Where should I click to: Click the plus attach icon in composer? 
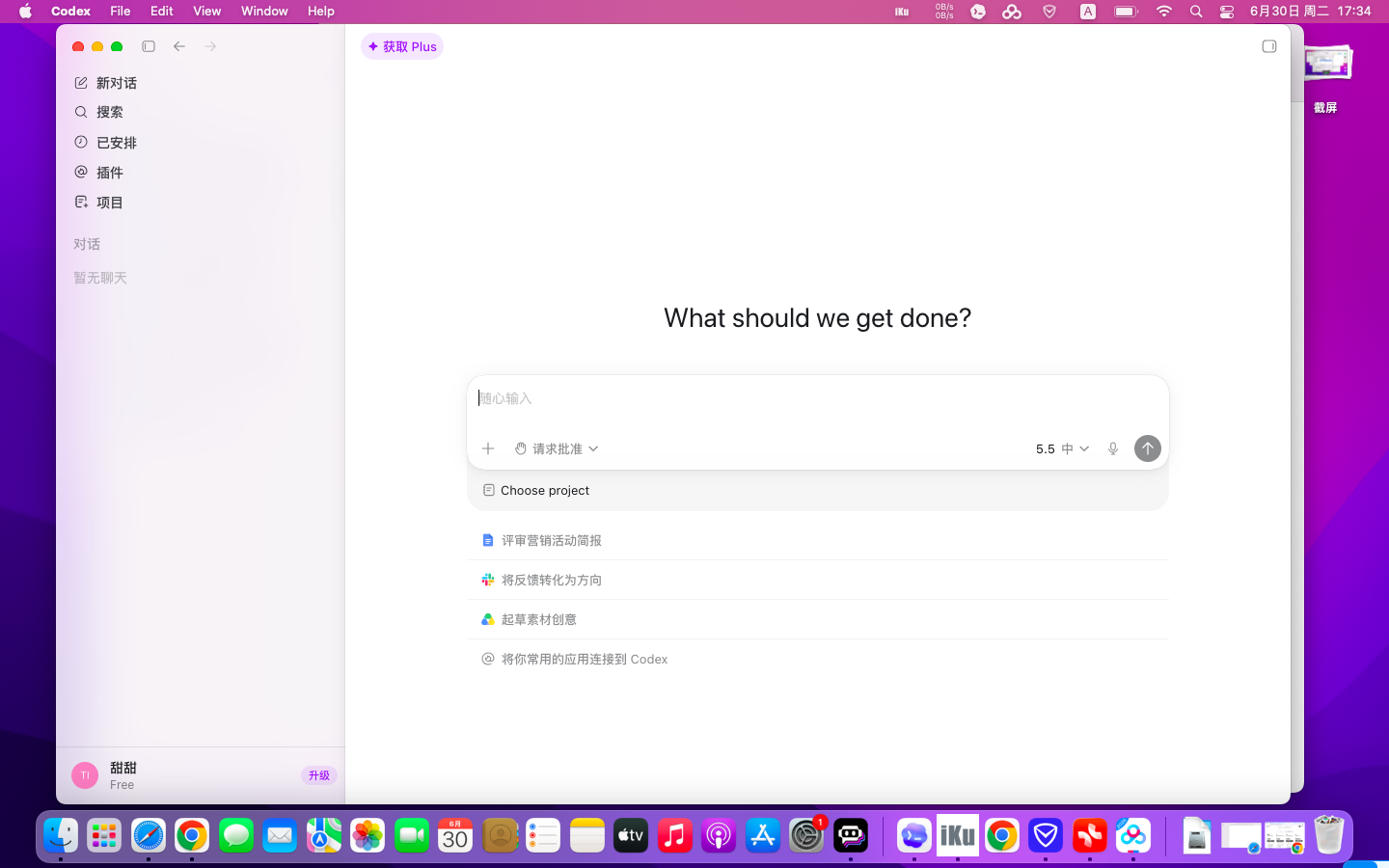[x=488, y=448]
